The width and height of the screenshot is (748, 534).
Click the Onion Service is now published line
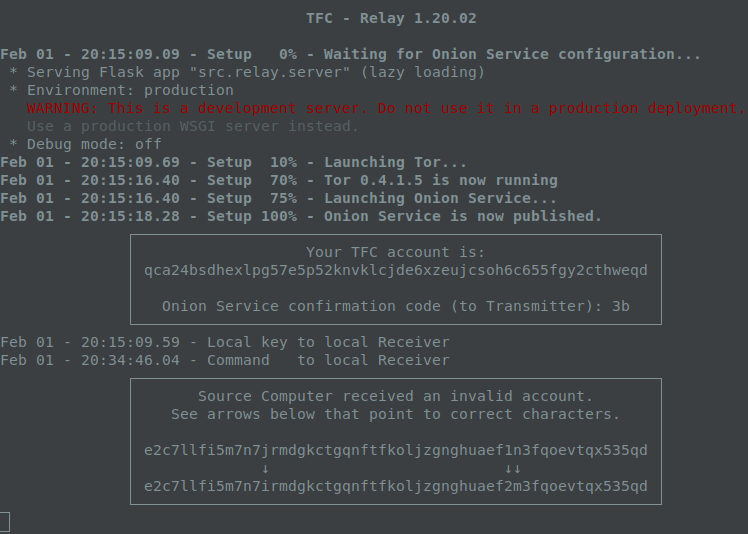click(301, 217)
